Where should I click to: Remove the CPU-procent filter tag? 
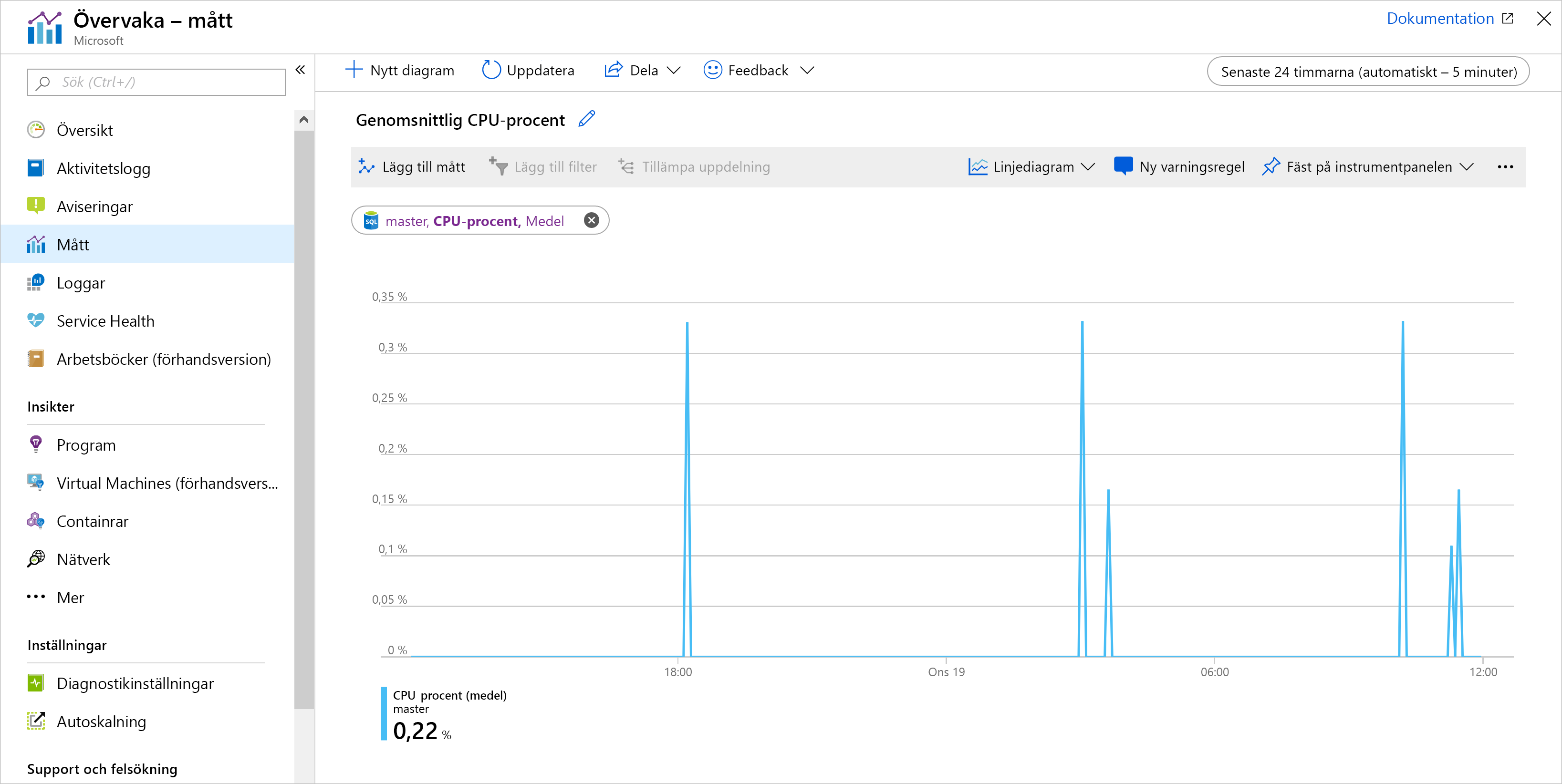(590, 221)
